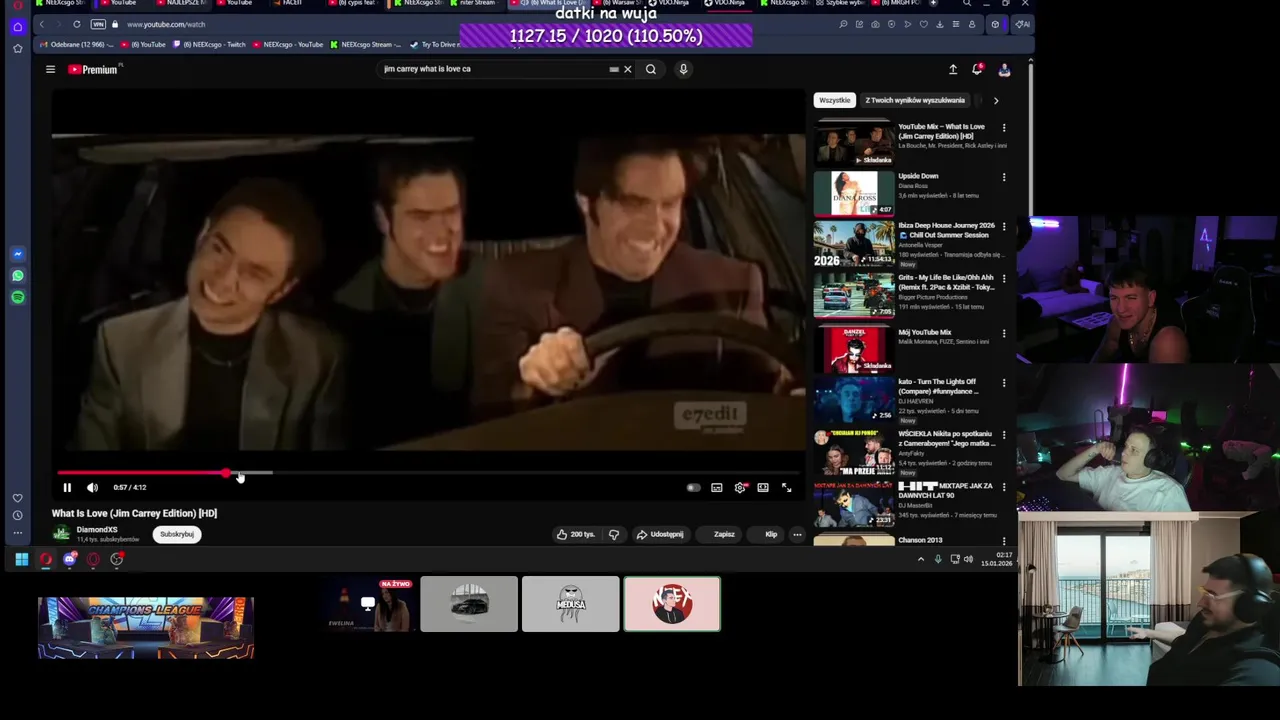Image resolution: width=1280 pixels, height=720 pixels.
Task: Open the DiamondXS channel name
Action: pos(97,529)
